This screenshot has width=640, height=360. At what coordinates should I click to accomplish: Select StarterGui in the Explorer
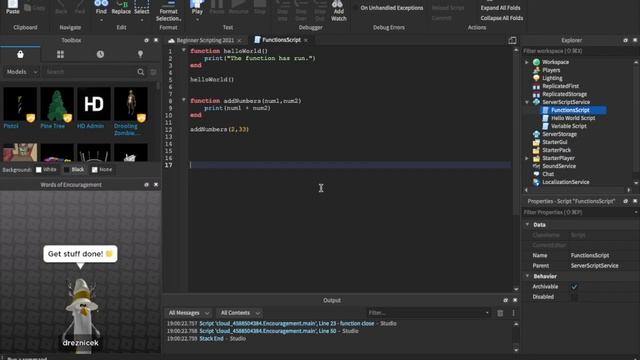[x=554, y=142]
